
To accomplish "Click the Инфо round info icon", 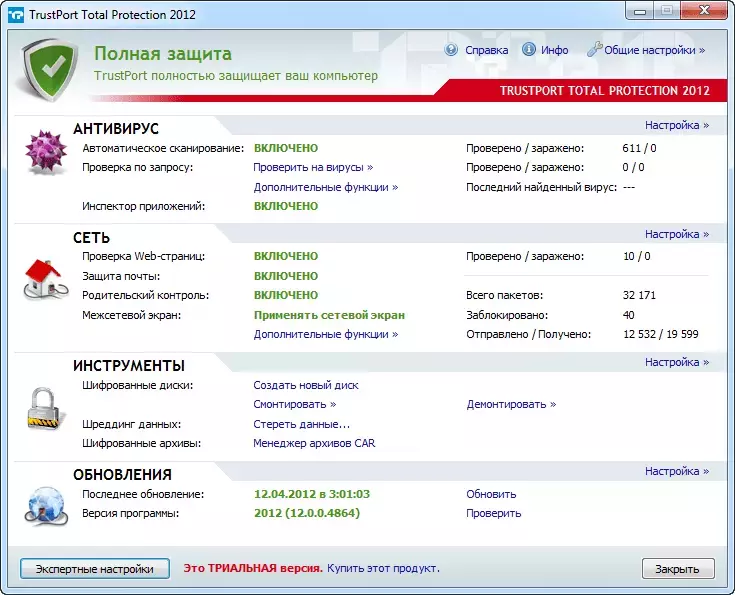I will tap(529, 50).
